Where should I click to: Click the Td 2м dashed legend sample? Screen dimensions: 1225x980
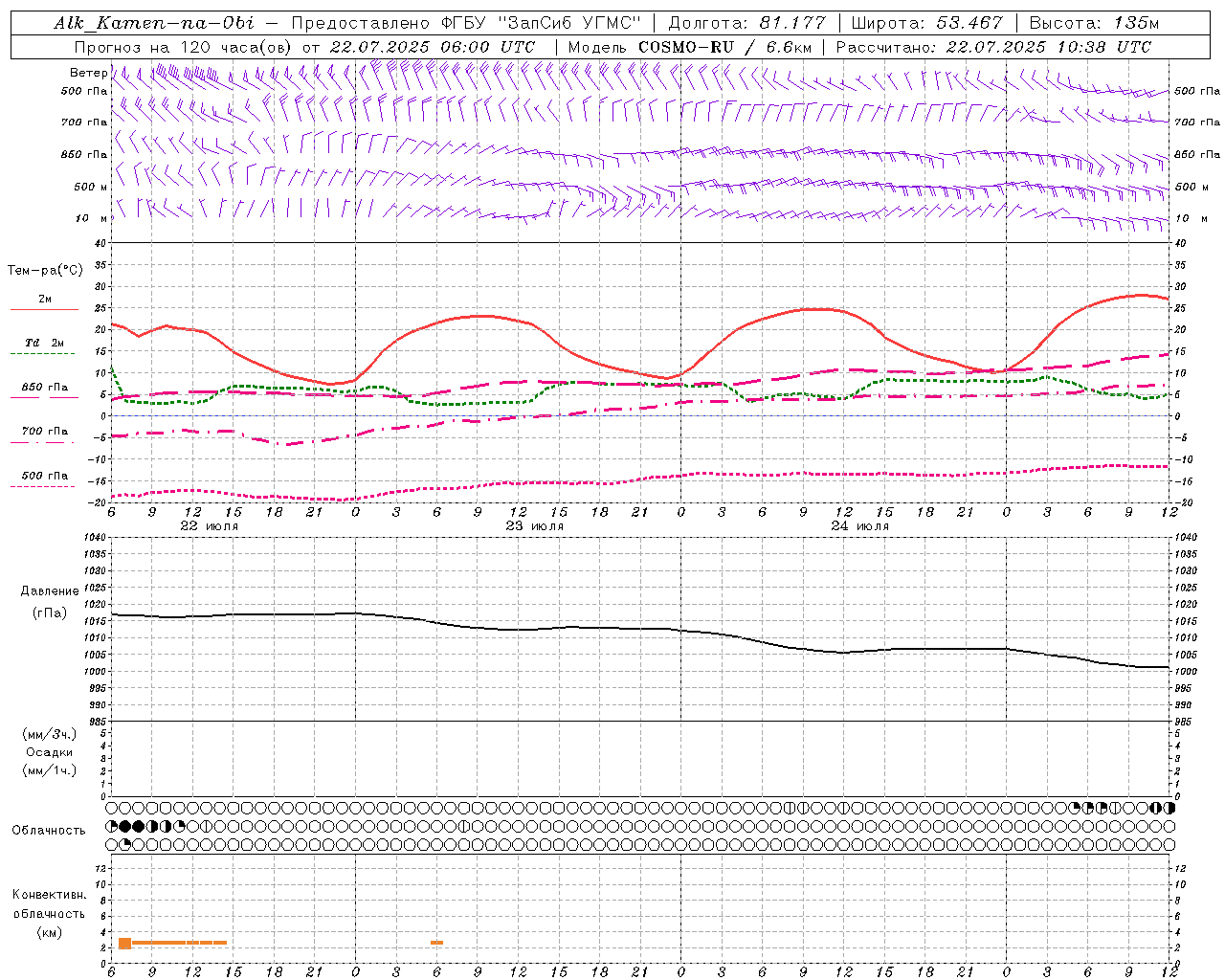tap(44, 354)
